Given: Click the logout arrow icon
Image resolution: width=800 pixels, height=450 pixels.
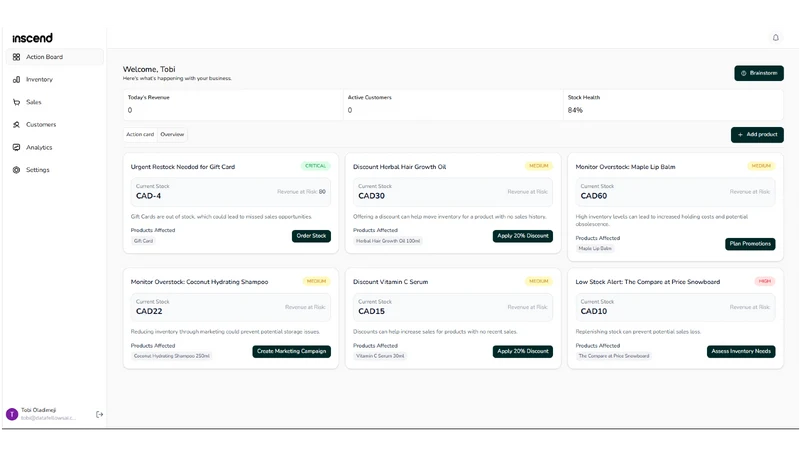Looking at the screenshot, I should coord(99,414).
